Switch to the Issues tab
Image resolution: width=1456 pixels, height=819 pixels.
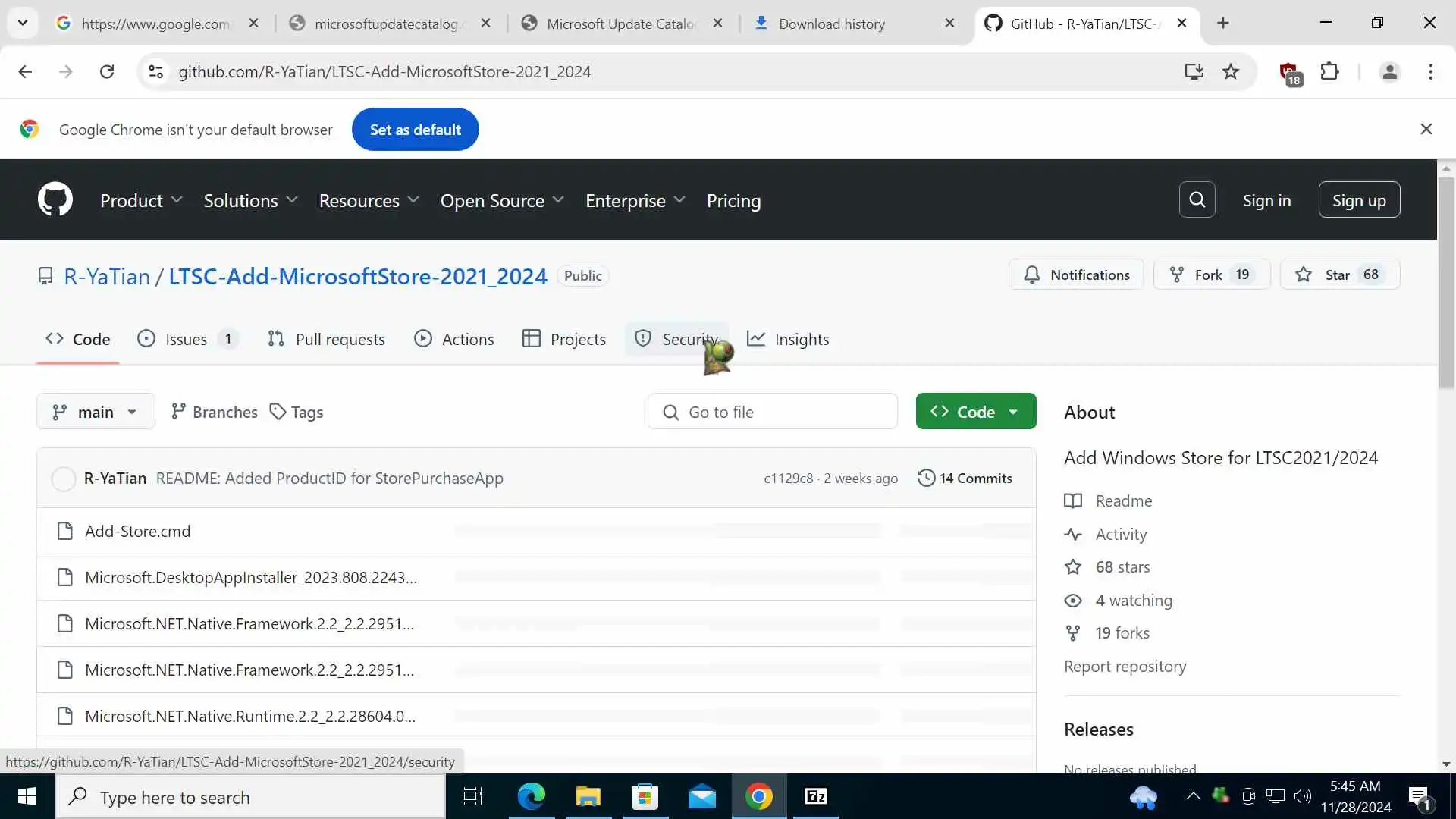point(186,339)
